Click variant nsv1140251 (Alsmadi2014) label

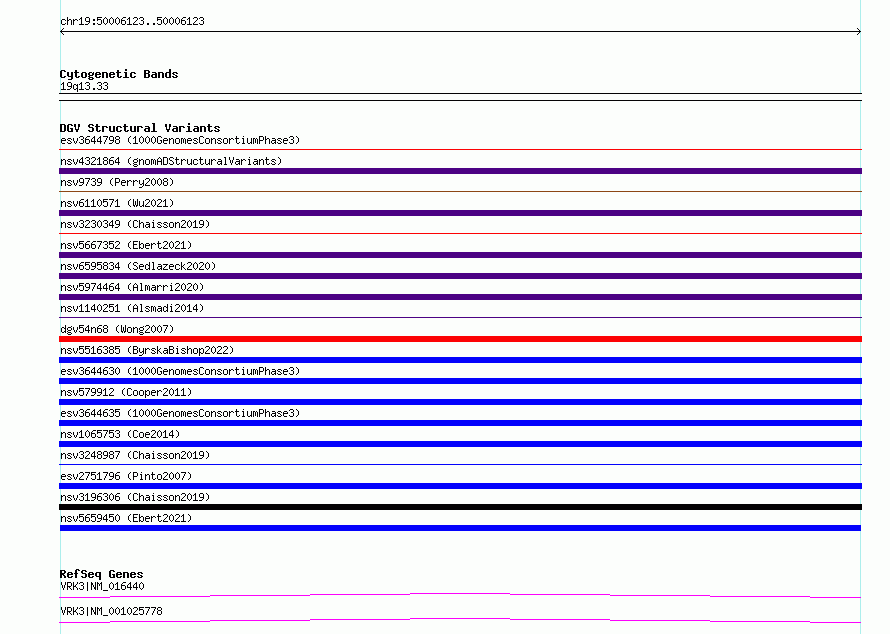pyautogui.click(x=132, y=308)
